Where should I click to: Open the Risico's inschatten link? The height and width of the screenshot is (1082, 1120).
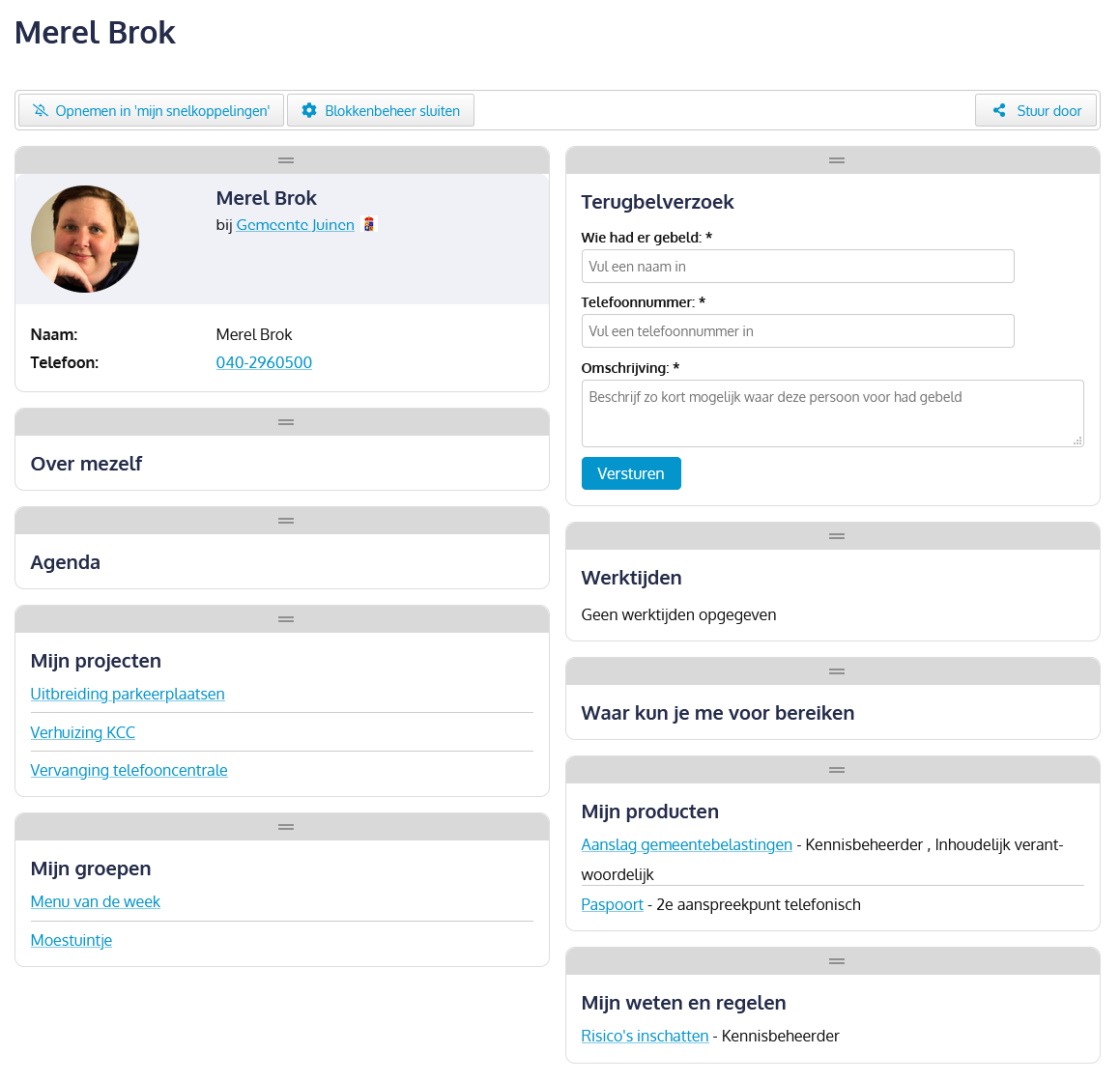tap(645, 1037)
